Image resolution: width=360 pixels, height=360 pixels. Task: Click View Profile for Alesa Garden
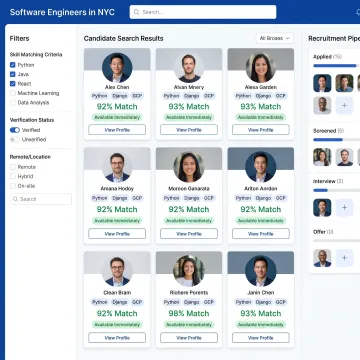coord(261,130)
